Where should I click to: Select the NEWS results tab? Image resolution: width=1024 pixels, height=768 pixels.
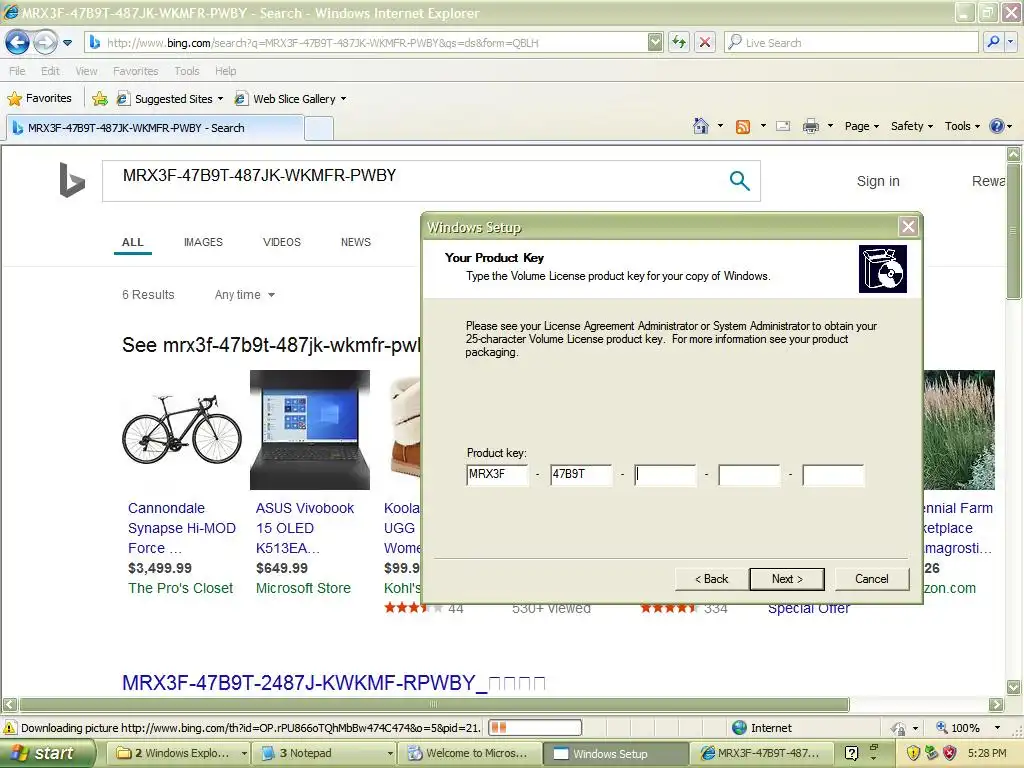(x=356, y=242)
